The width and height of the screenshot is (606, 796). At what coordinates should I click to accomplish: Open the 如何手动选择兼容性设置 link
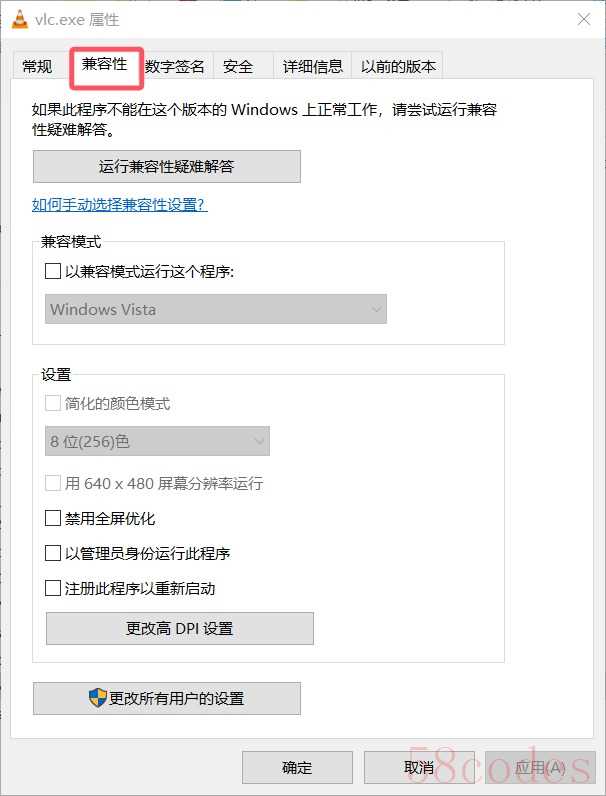coord(119,205)
